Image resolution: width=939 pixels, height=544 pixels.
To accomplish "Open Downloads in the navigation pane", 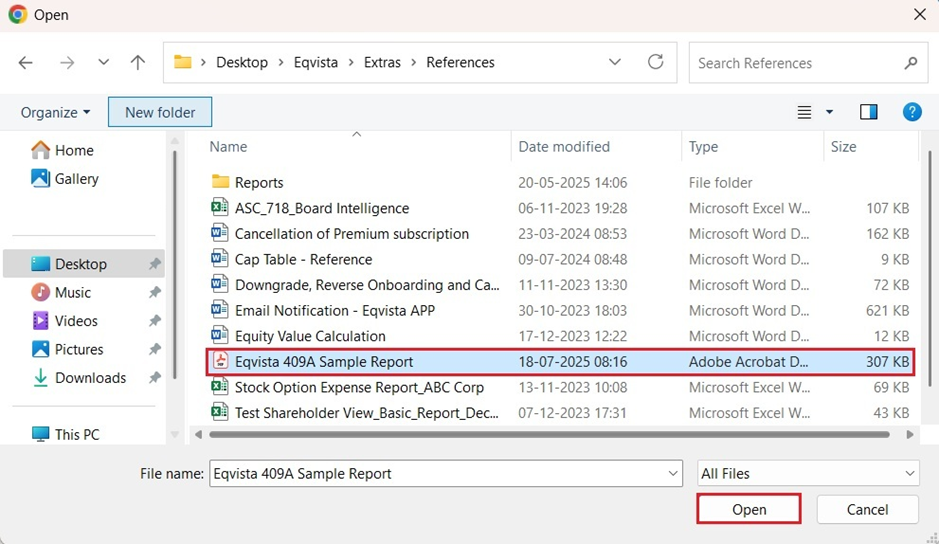I will pos(78,378).
